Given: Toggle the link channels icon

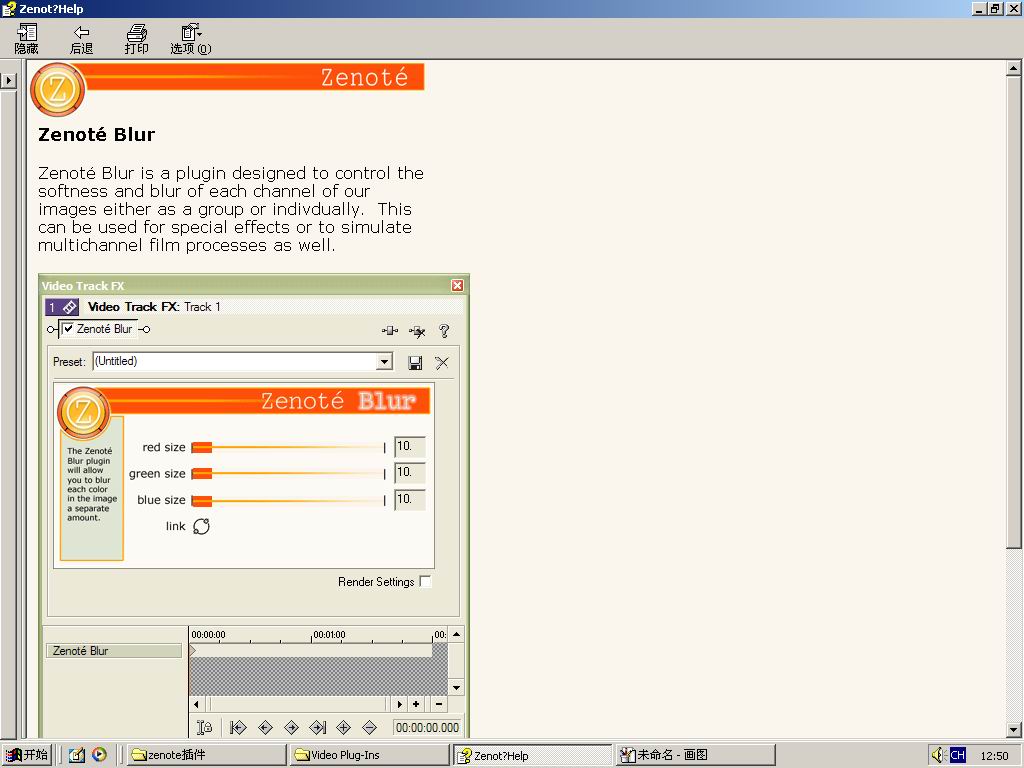Looking at the screenshot, I should coord(201,526).
